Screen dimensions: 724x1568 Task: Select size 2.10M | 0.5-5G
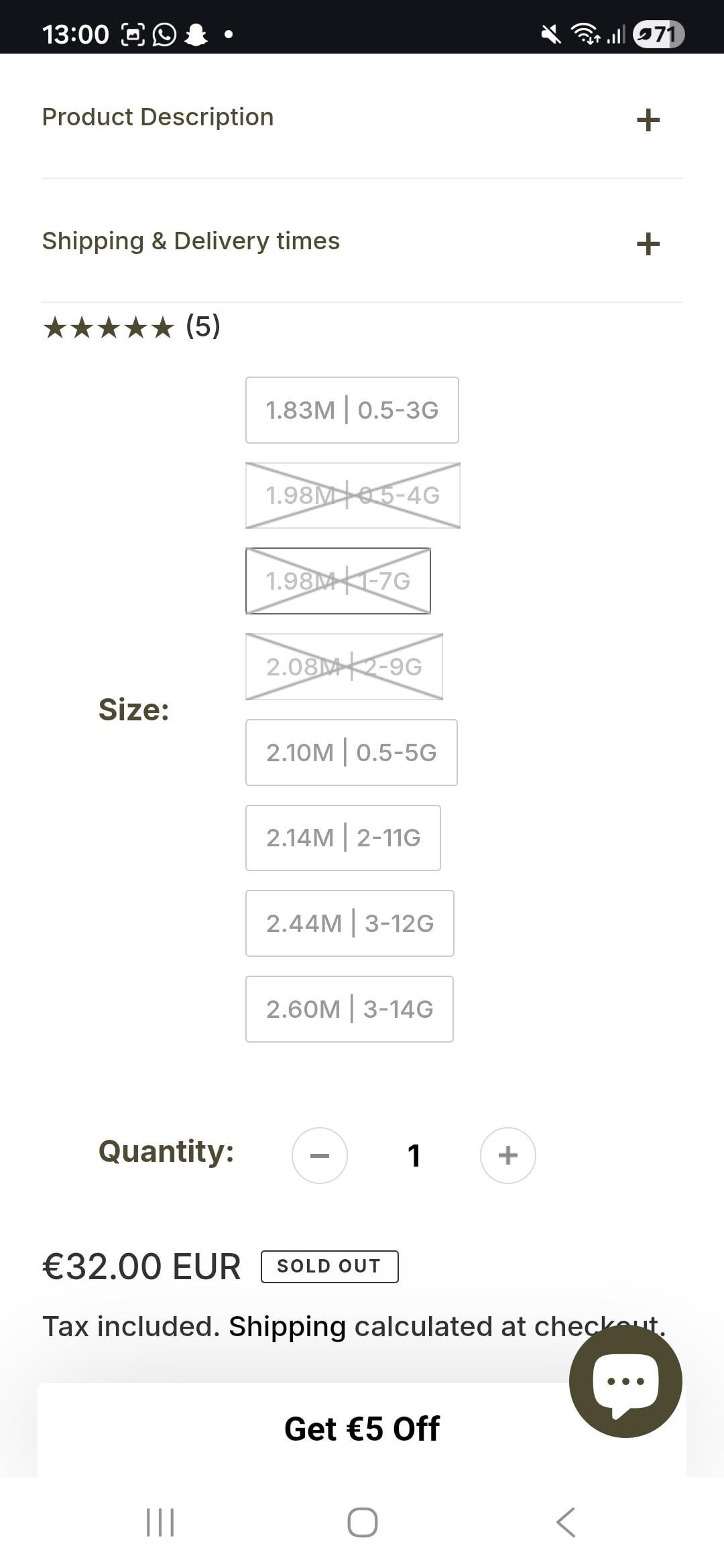coord(351,753)
